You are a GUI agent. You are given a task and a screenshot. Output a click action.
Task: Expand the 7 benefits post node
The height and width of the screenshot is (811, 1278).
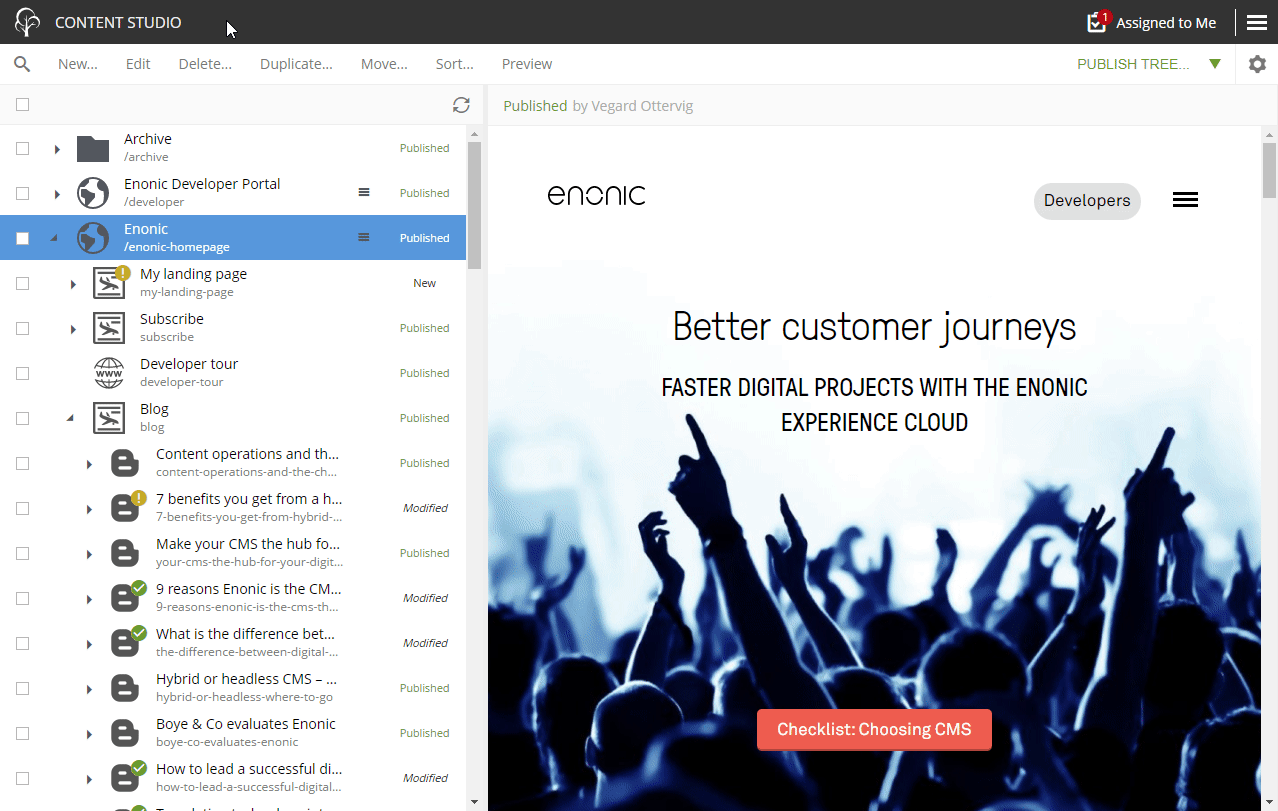89,509
